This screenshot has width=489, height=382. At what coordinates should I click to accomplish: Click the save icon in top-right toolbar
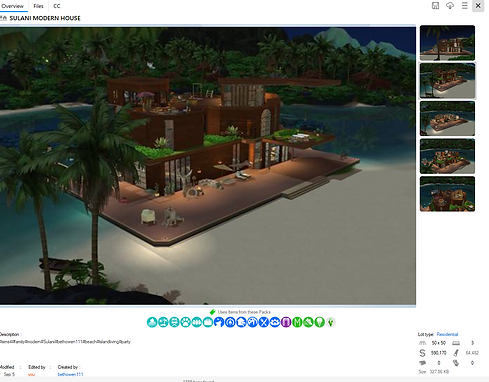pos(435,6)
